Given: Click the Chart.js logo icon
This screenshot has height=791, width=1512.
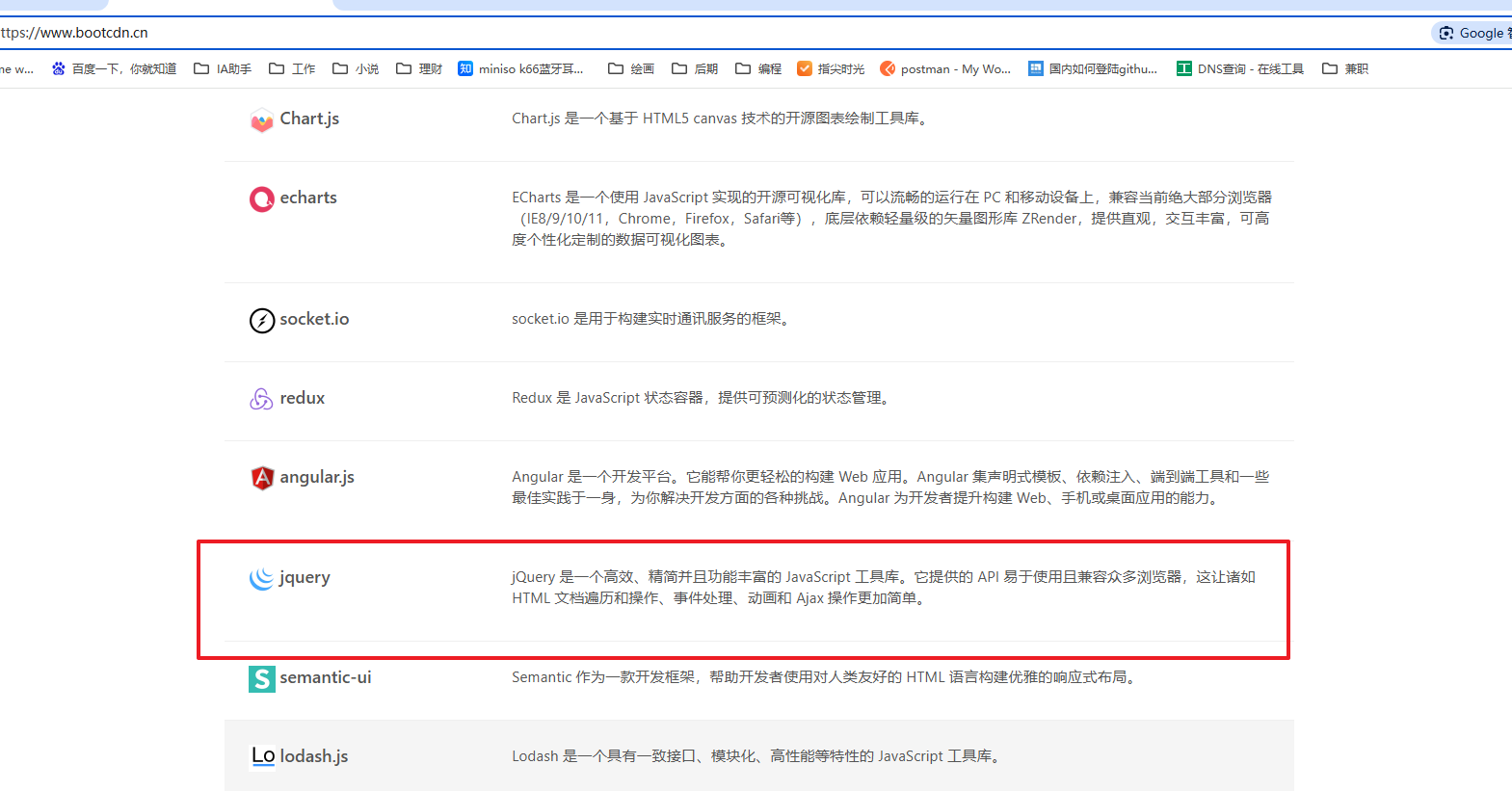Looking at the screenshot, I should pos(261,120).
